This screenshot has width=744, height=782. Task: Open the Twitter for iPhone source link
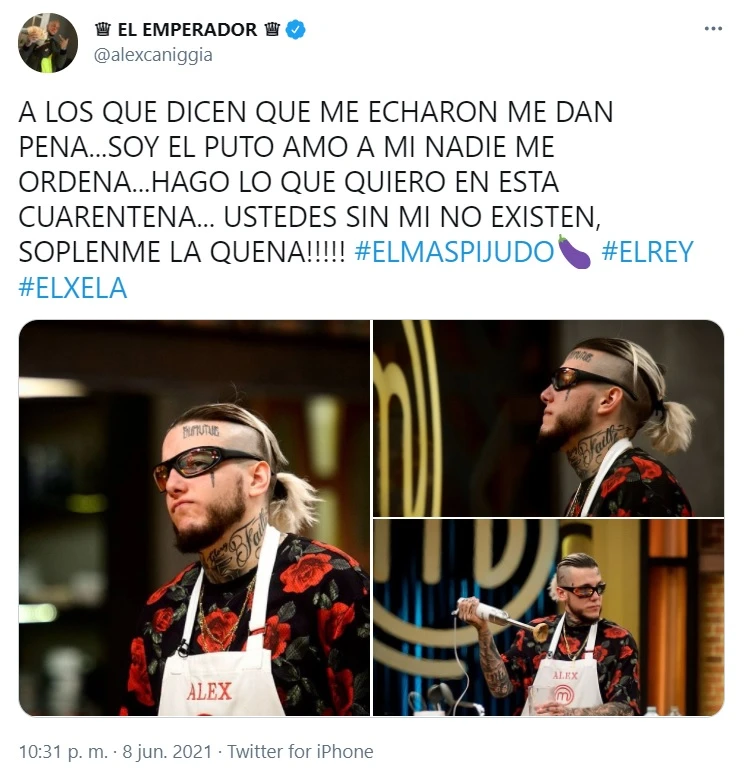pyautogui.click(x=300, y=751)
